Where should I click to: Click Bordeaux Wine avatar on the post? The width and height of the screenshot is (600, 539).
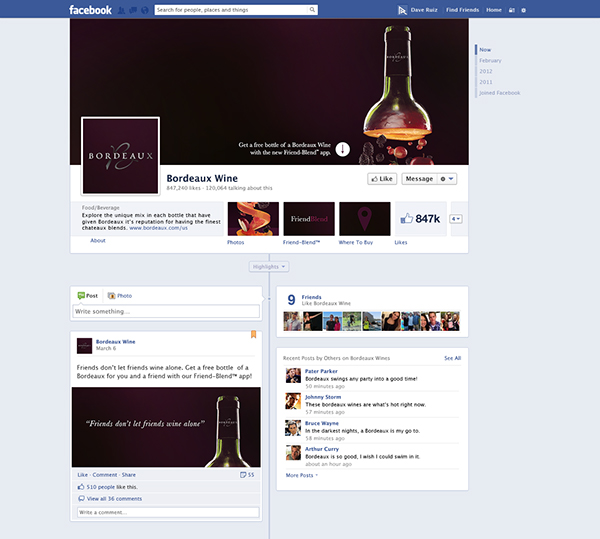click(x=85, y=345)
